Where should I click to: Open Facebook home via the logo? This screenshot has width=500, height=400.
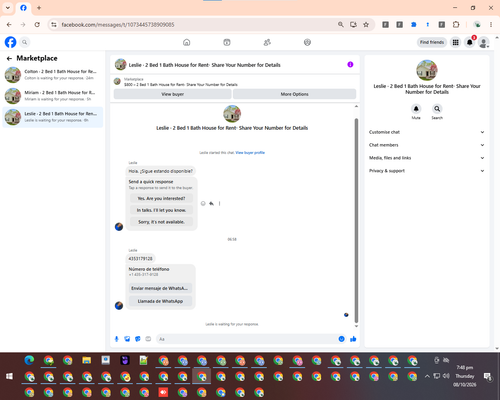pyautogui.click(x=10, y=42)
